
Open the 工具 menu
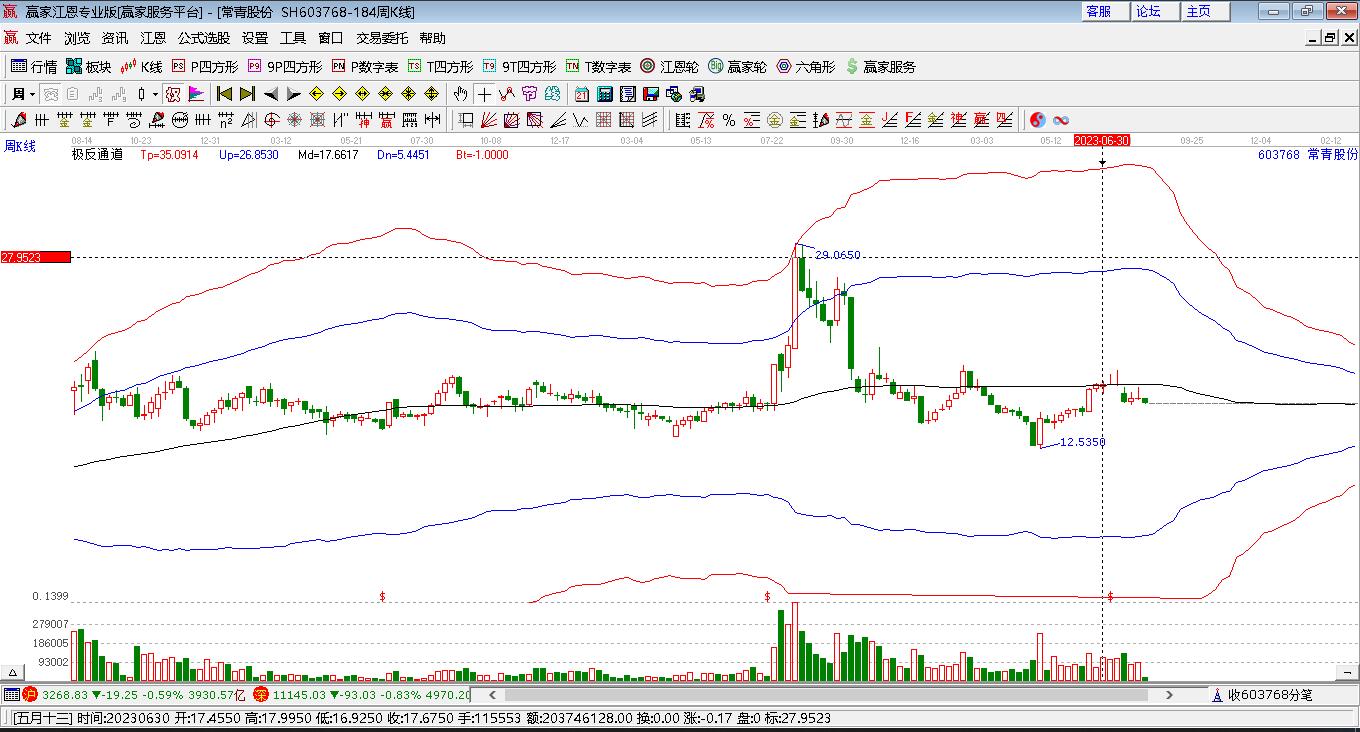[x=293, y=38]
